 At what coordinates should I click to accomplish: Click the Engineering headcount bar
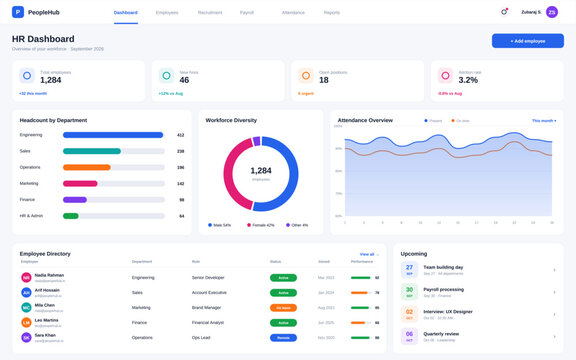coord(114,135)
